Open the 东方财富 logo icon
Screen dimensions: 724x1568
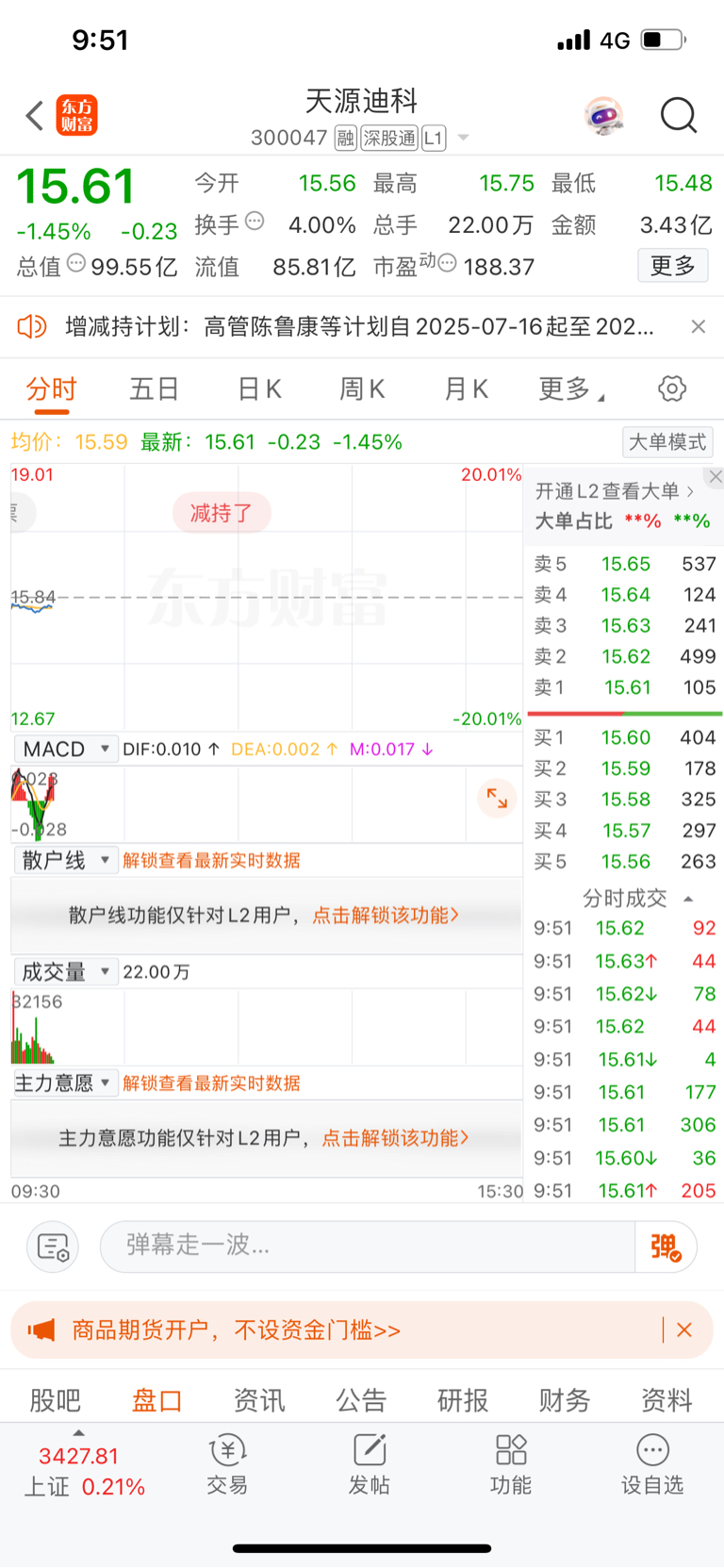point(76,116)
